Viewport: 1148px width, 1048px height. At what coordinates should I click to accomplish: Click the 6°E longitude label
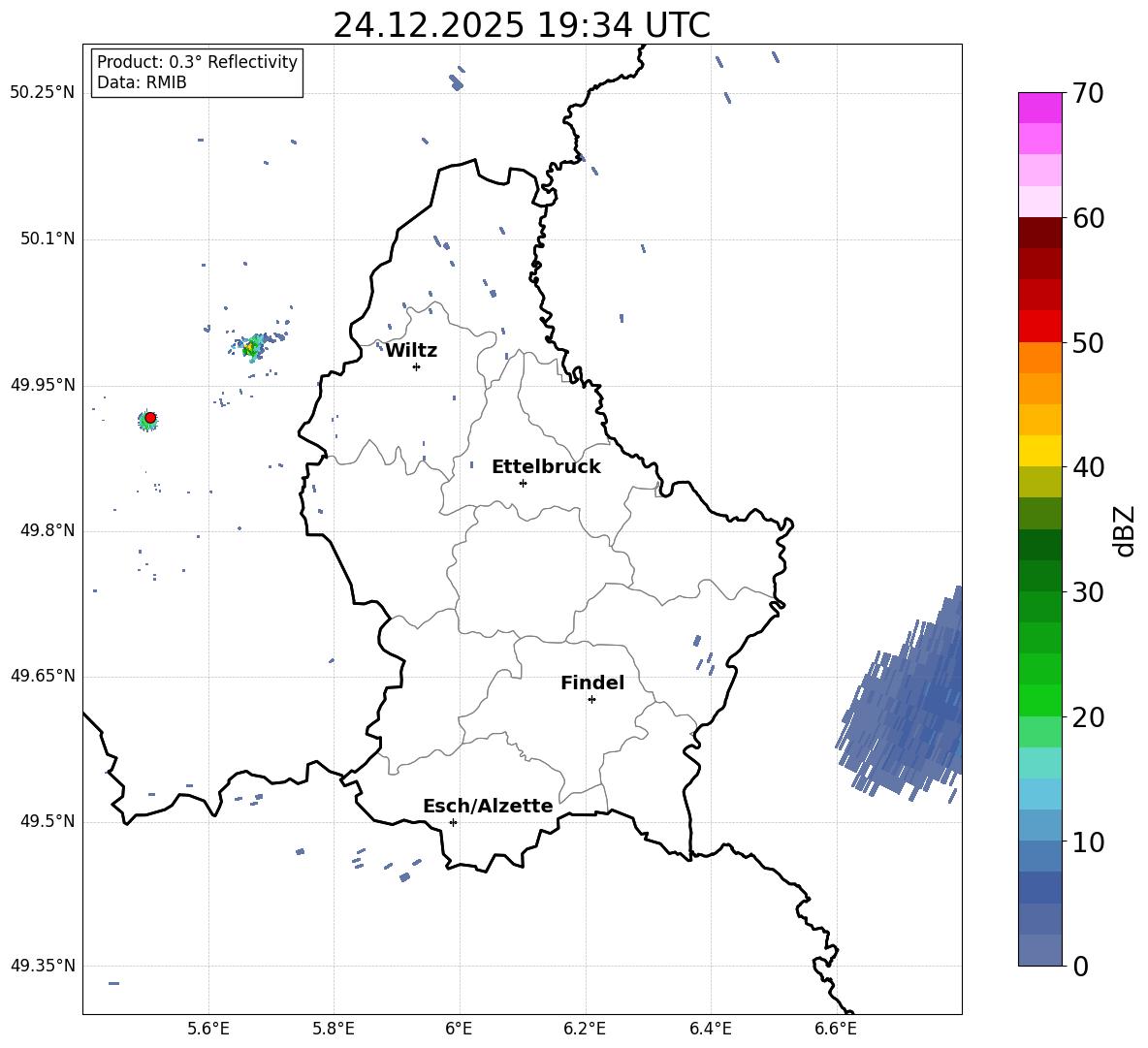click(459, 1030)
